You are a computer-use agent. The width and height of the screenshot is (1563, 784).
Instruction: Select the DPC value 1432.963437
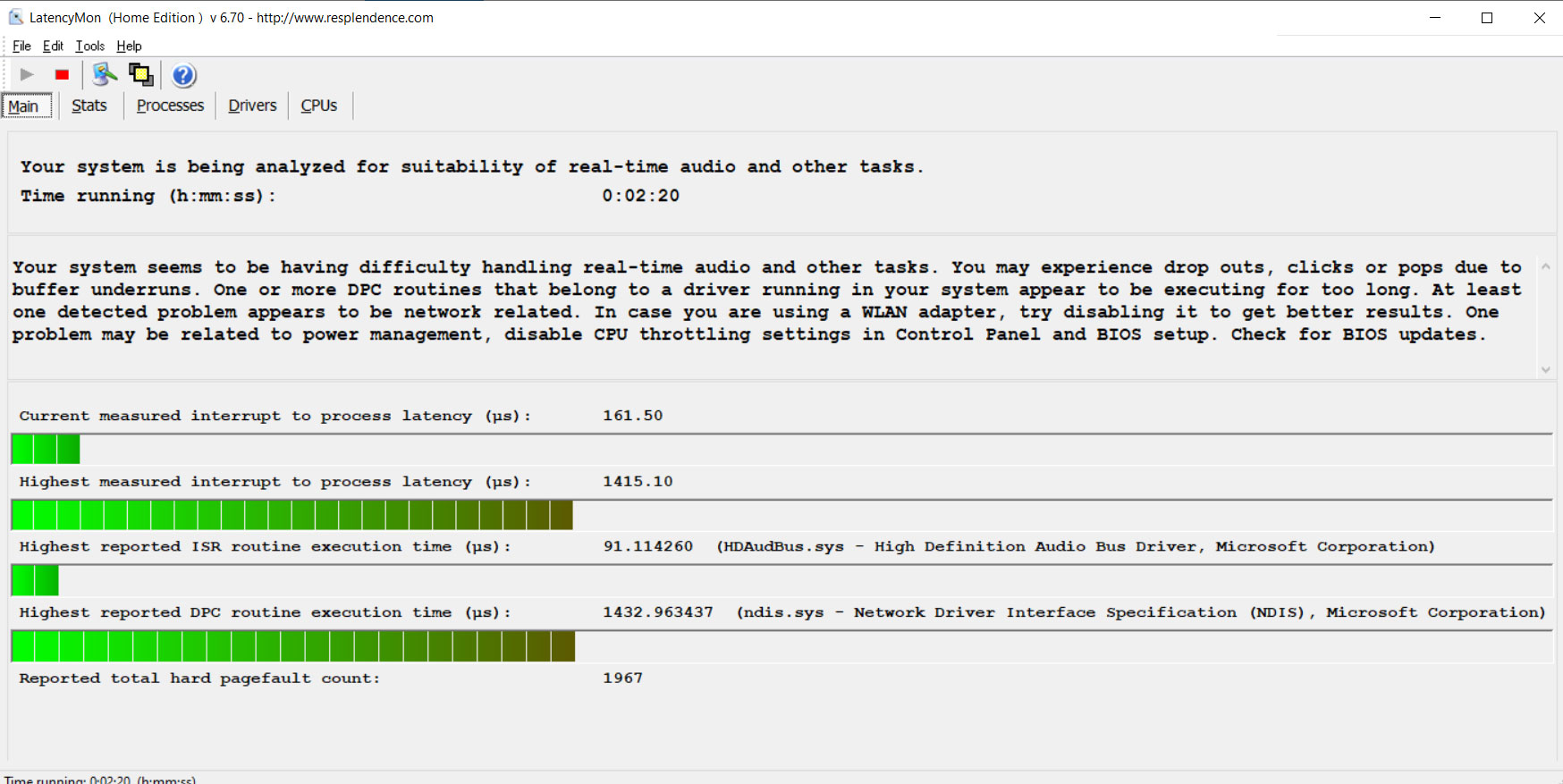tap(657, 612)
